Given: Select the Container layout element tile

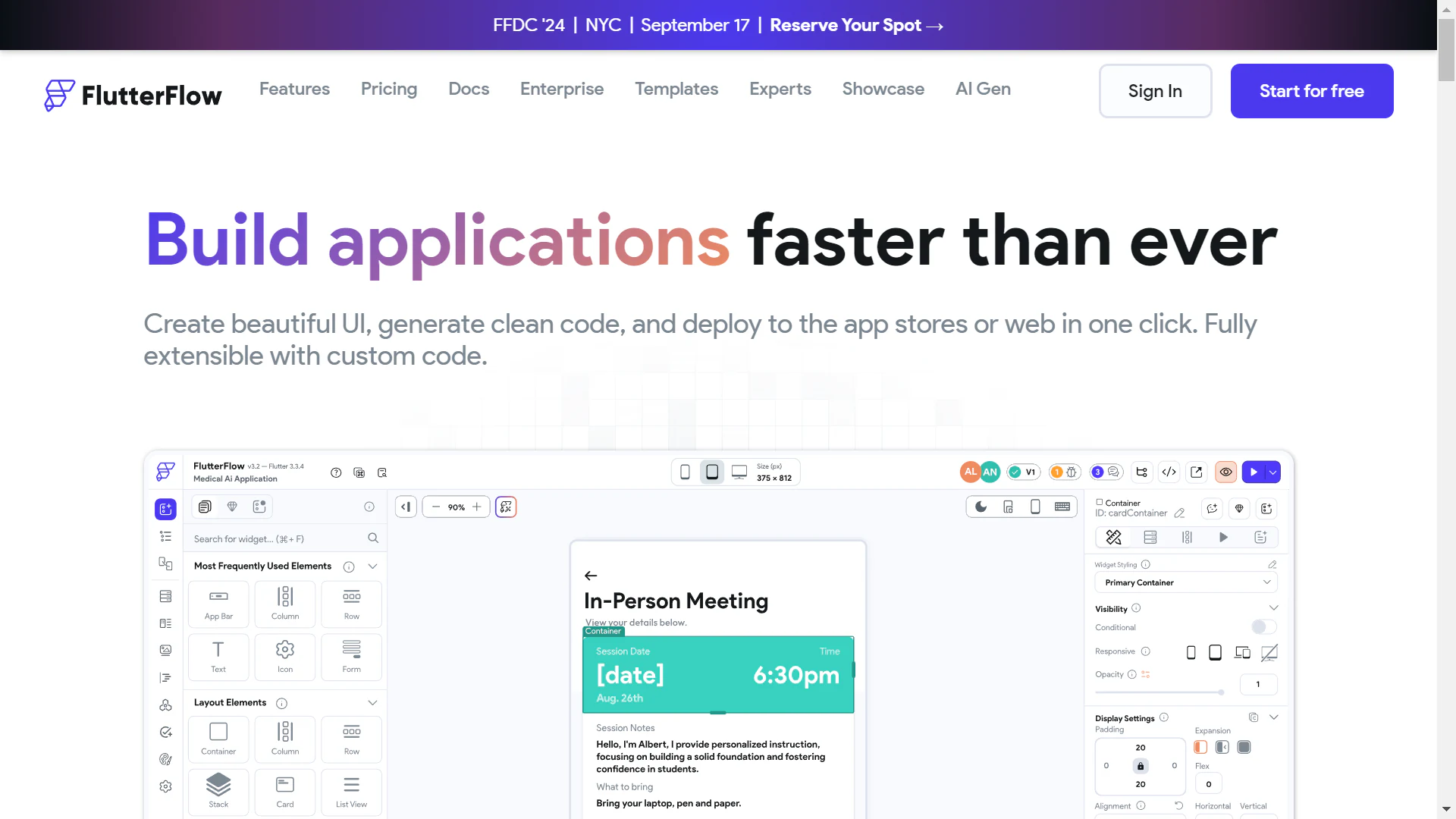Looking at the screenshot, I should [218, 739].
